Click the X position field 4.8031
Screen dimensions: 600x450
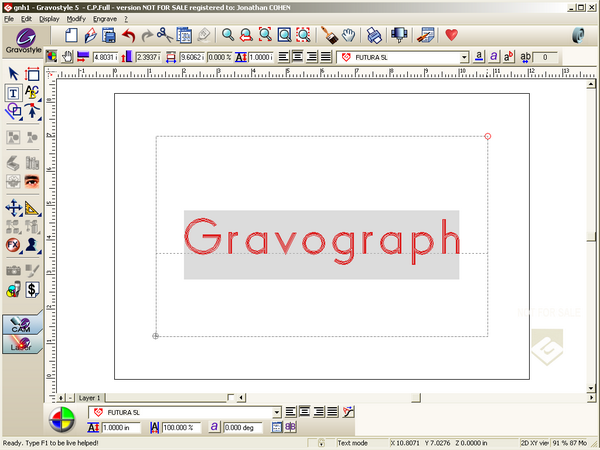(106, 57)
